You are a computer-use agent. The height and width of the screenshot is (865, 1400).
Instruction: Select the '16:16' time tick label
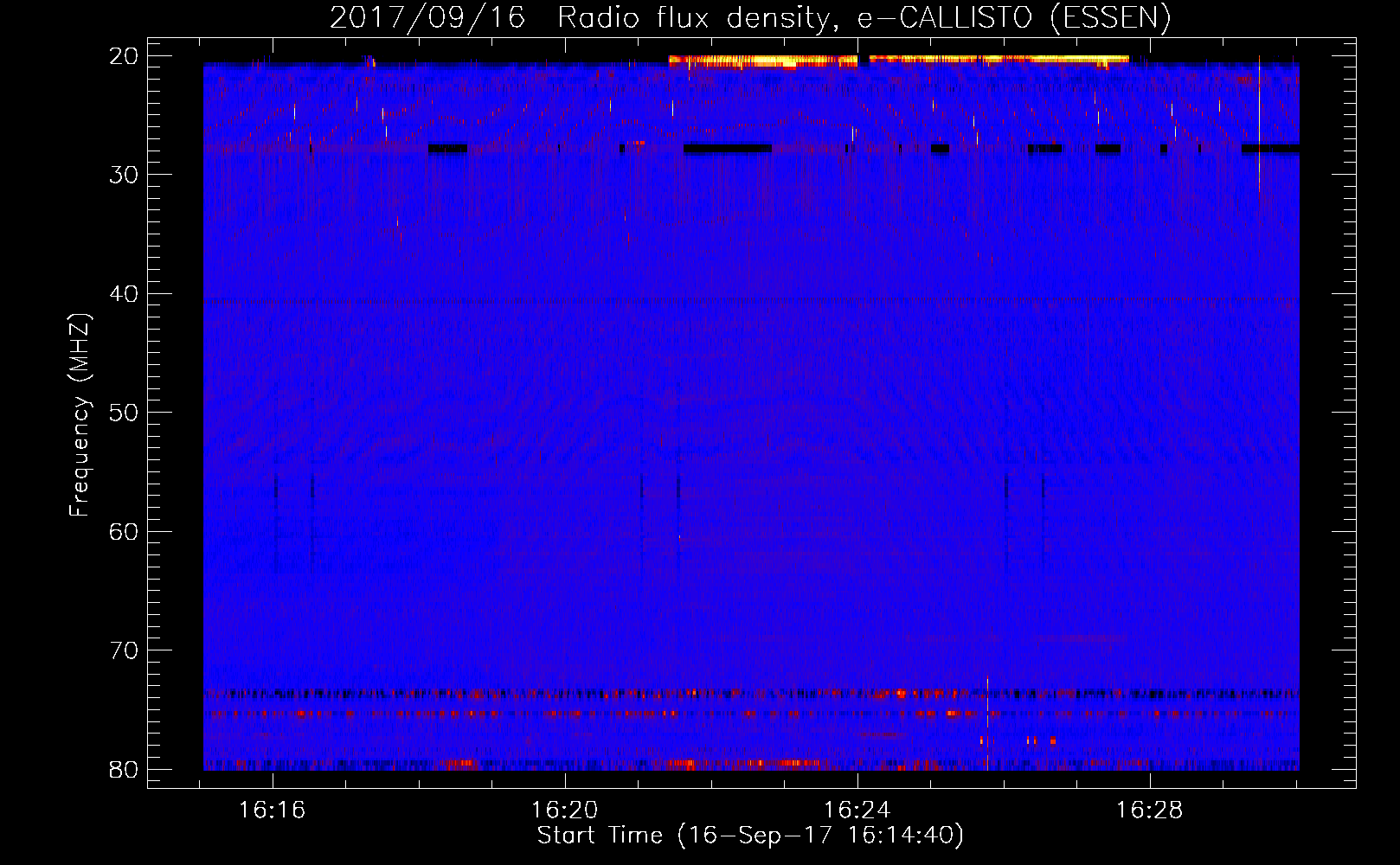[x=273, y=810]
